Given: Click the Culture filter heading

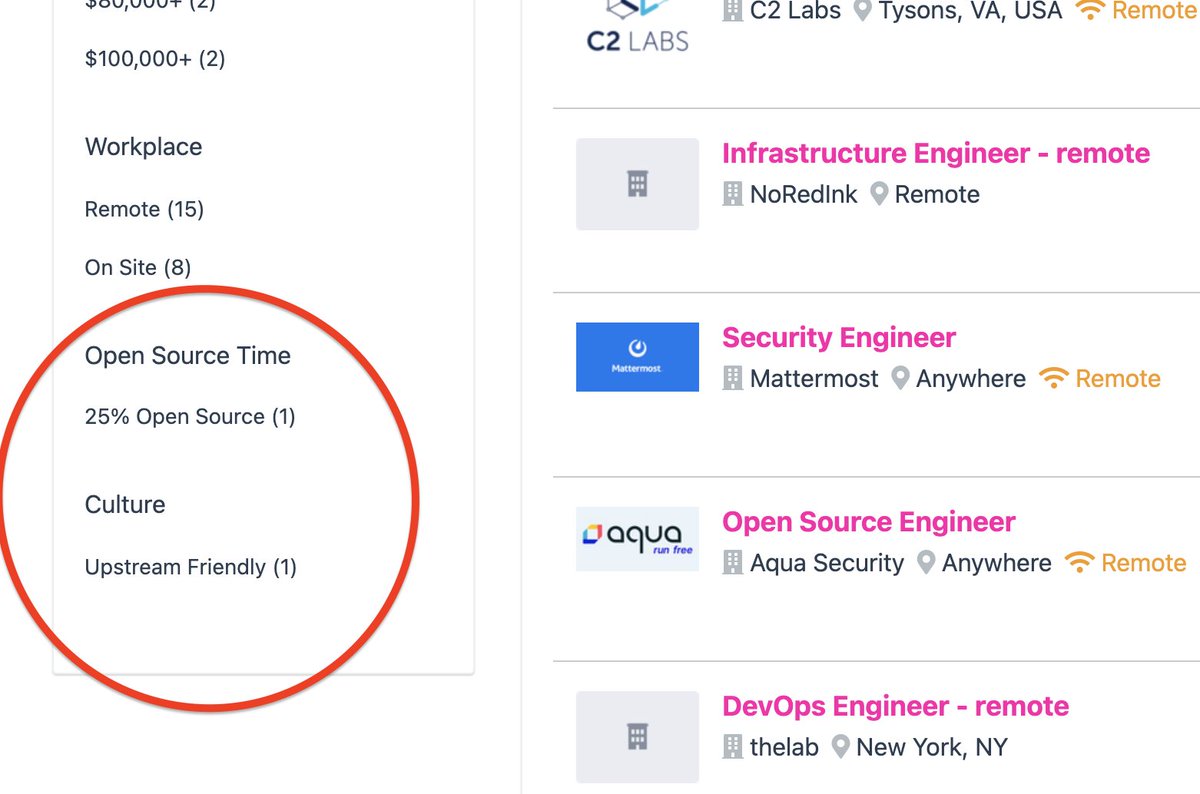Looking at the screenshot, I should 125,505.
